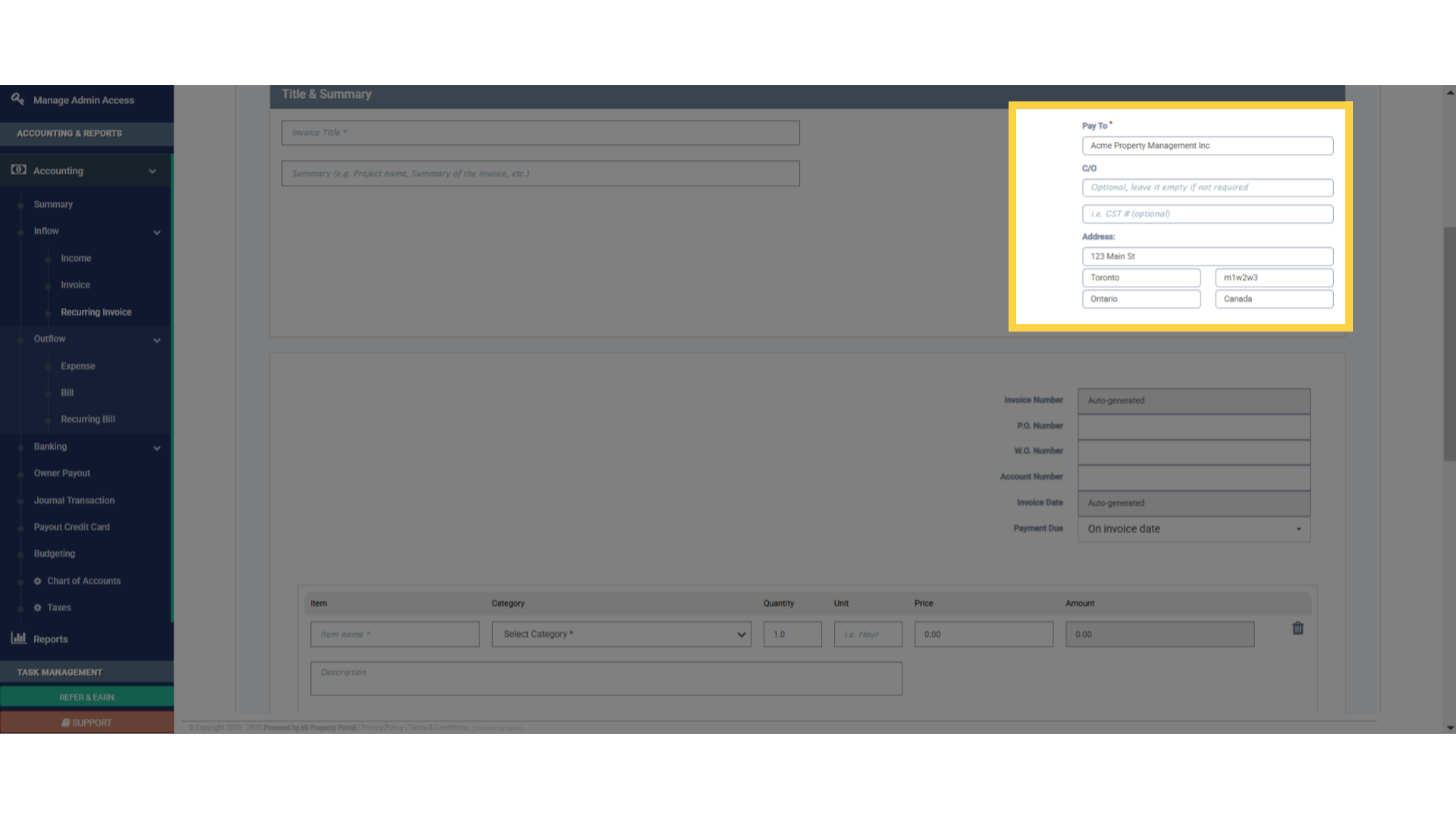Click the Chart of Accounts gear icon
This screenshot has width=1456, height=819.
(x=38, y=581)
